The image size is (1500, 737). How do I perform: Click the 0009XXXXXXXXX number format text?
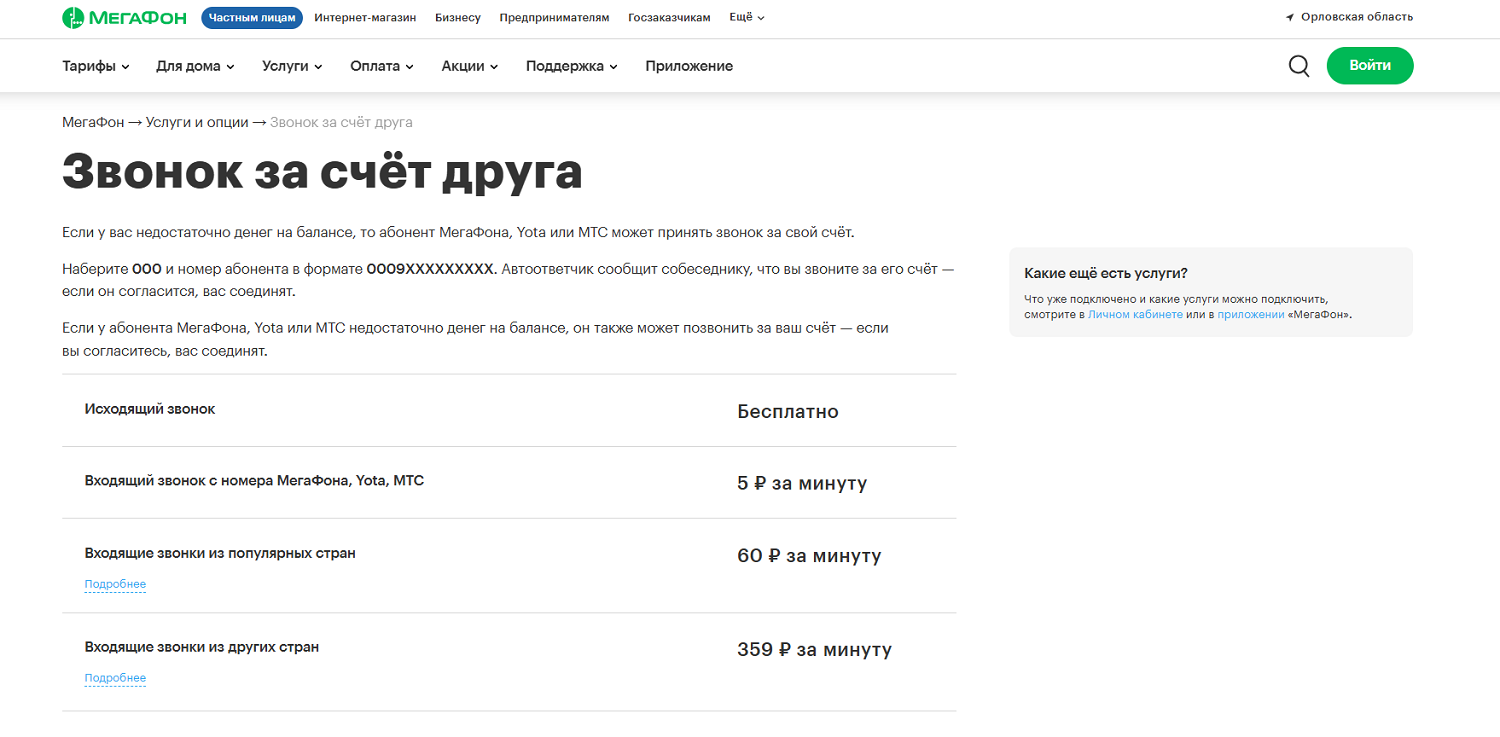[x=430, y=269]
